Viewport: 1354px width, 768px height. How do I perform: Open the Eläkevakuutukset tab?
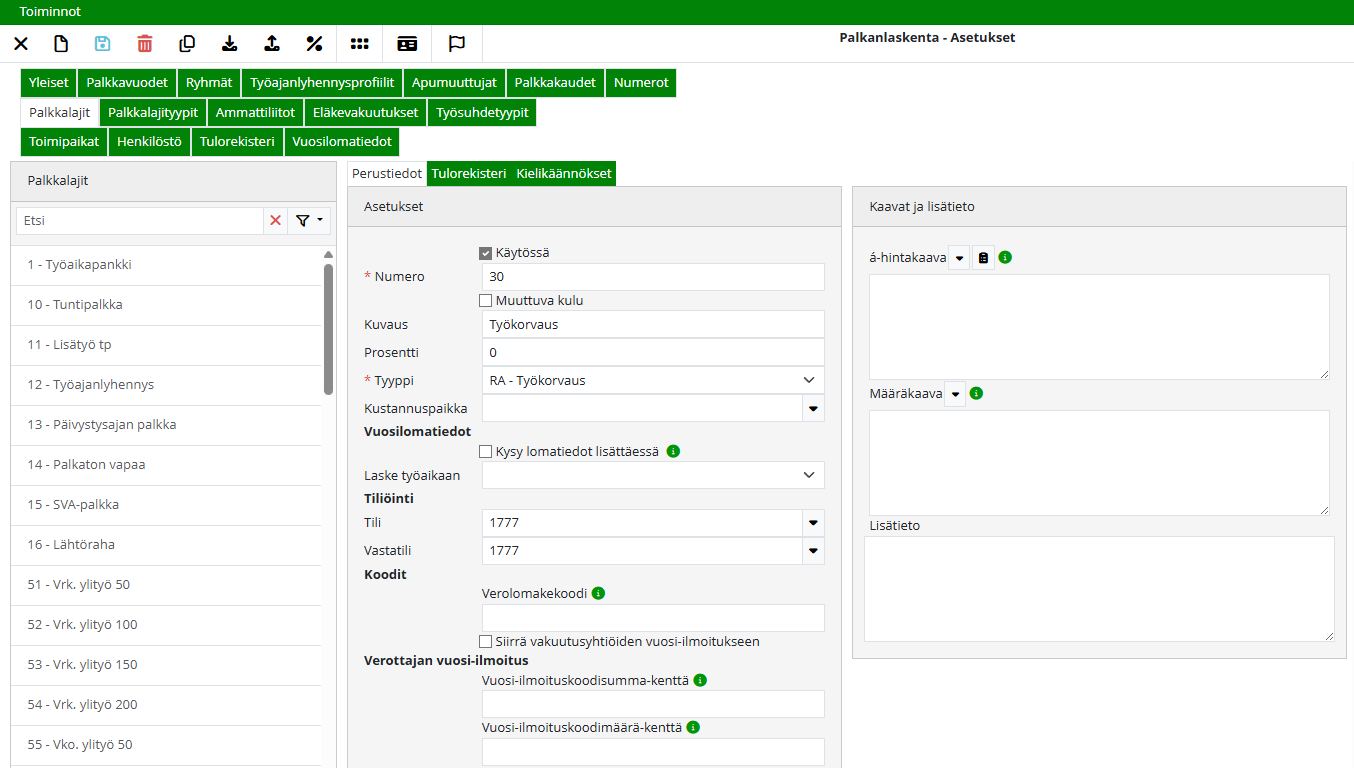[x=365, y=112]
